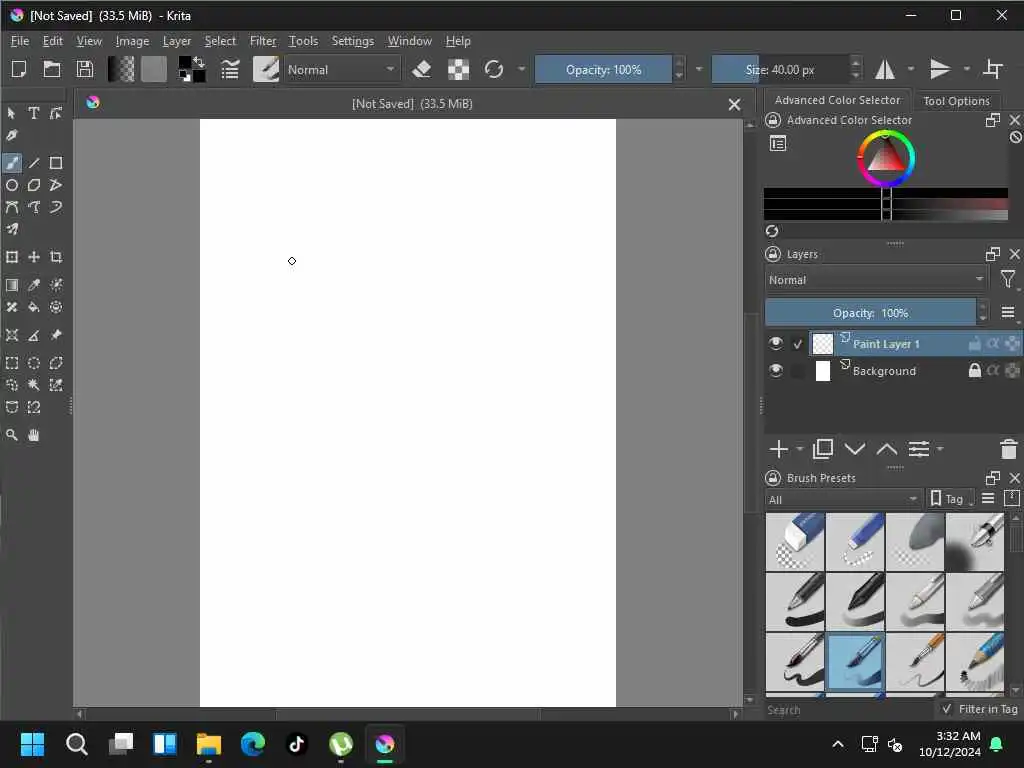Image resolution: width=1024 pixels, height=768 pixels.
Task: Toggle the Background layer lock
Action: point(974,371)
